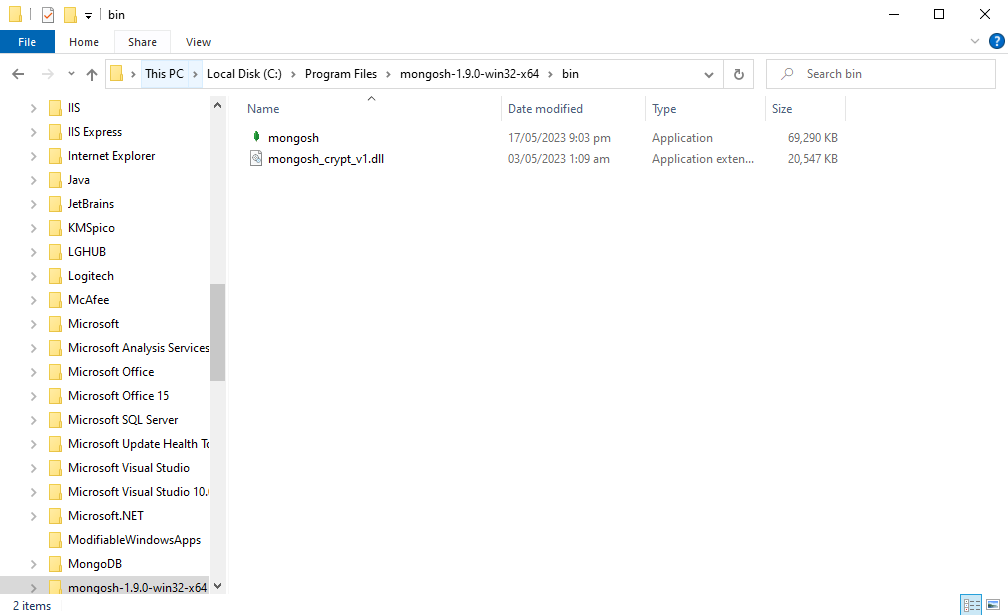Click the 20,547 KB size value
This screenshot has width=1008, height=615.
point(813,159)
